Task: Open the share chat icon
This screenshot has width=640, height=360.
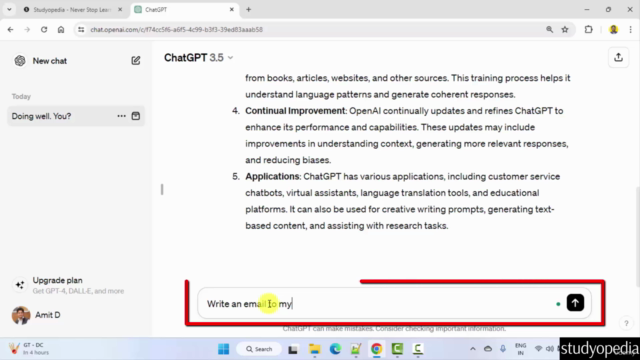Action: pyautogui.click(x=618, y=58)
